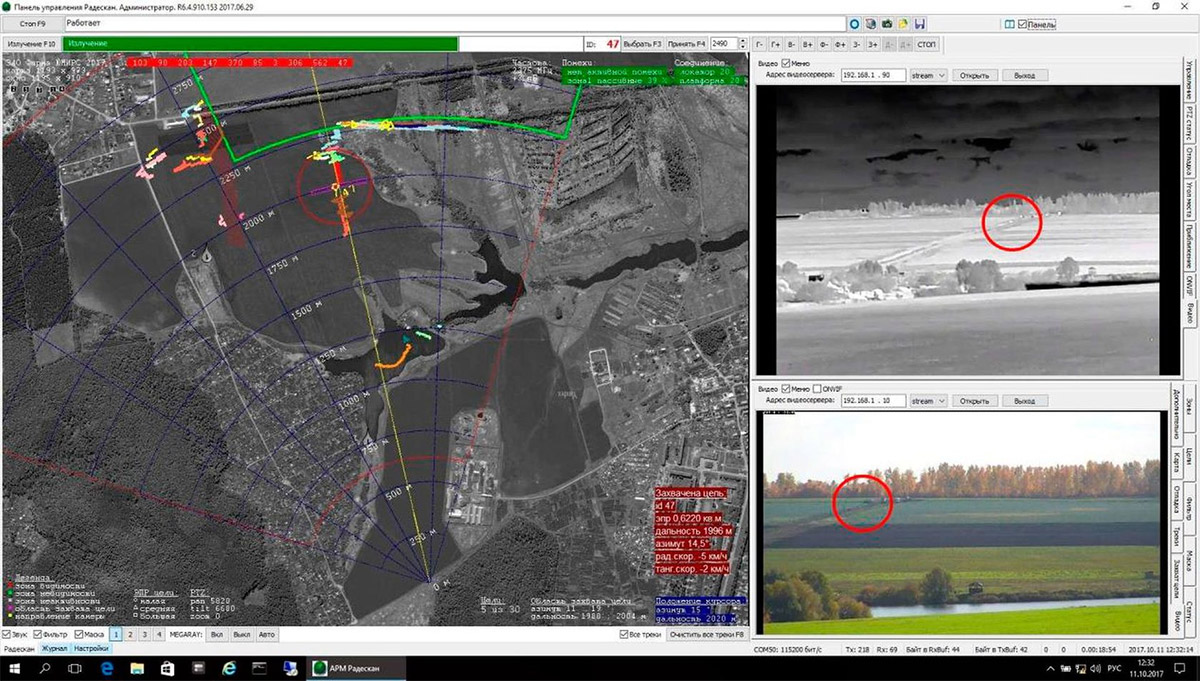The image size is (1200, 681).
Task: Switch to Журнал tab
Action: [54, 649]
